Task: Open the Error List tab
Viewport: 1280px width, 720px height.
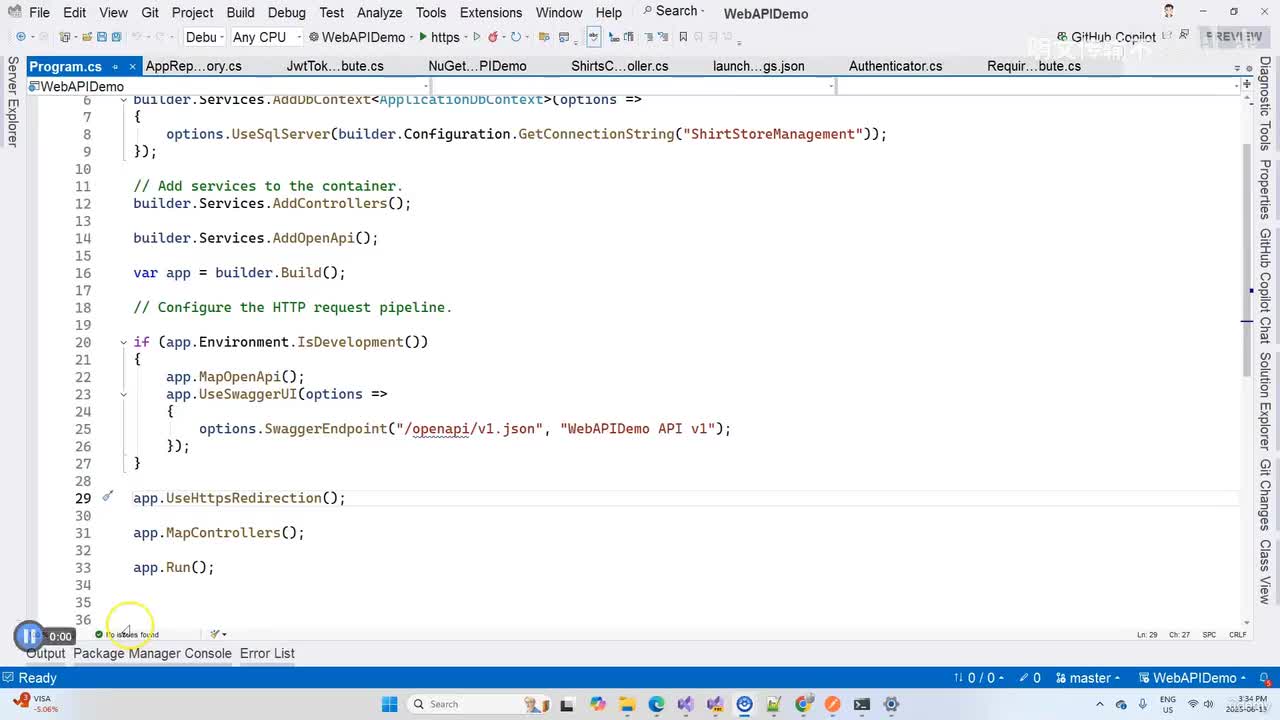Action: 267,653
